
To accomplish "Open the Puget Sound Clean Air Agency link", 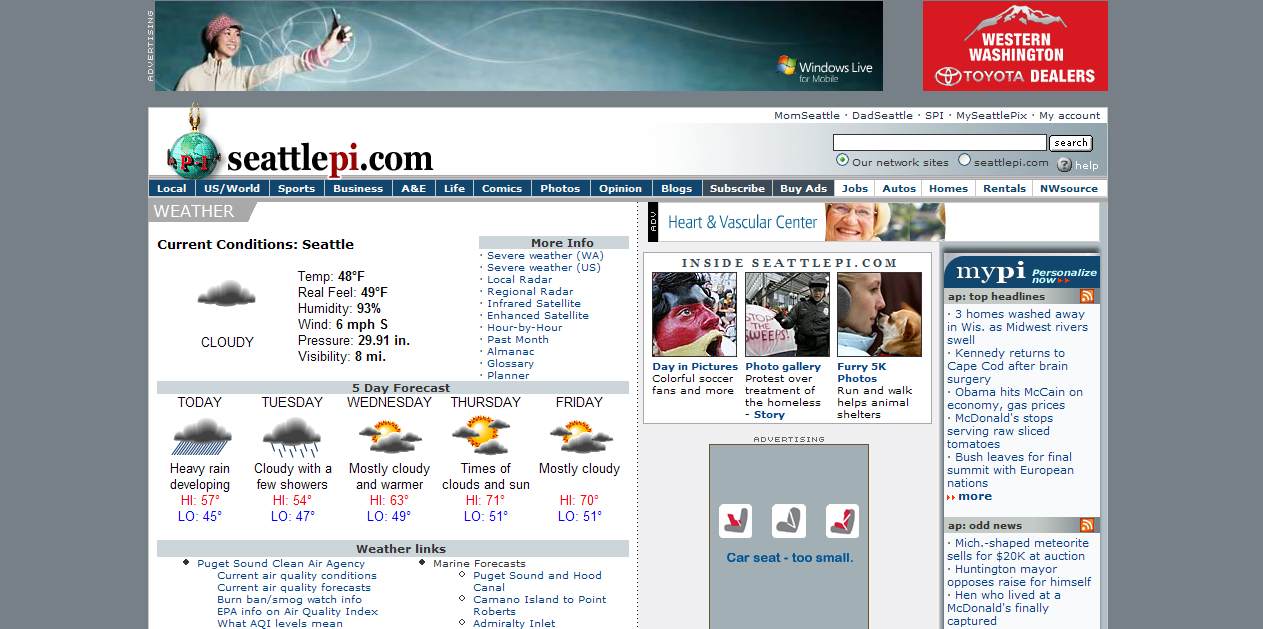I will [x=281, y=563].
